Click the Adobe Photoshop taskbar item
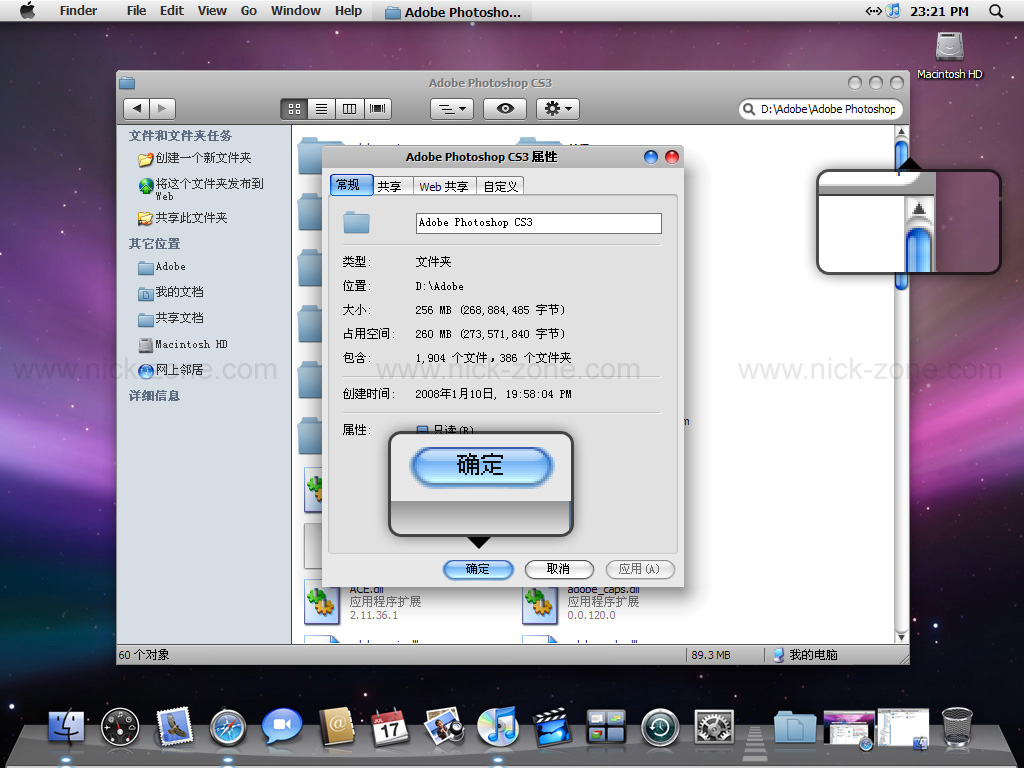Image resolution: width=1024 pixels, height=768 pixels. 453,12
